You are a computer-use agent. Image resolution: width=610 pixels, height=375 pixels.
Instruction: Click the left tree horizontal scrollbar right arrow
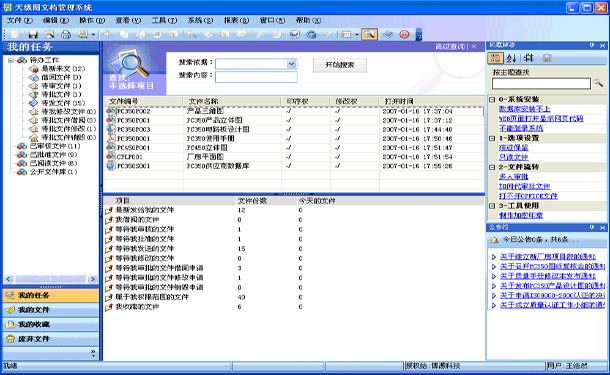click(92, 279)
